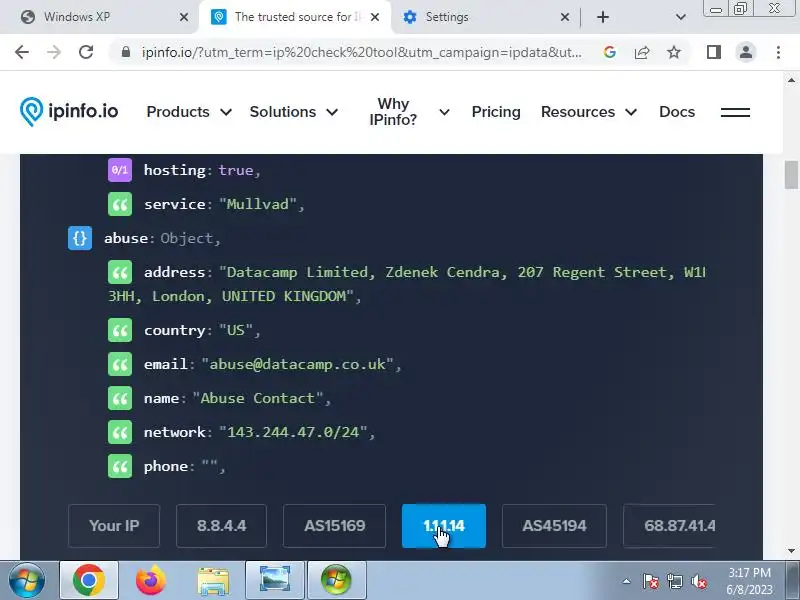Show hidden tray icons arrow
This screenshot has height=600, width=800.
coord(627,581)
